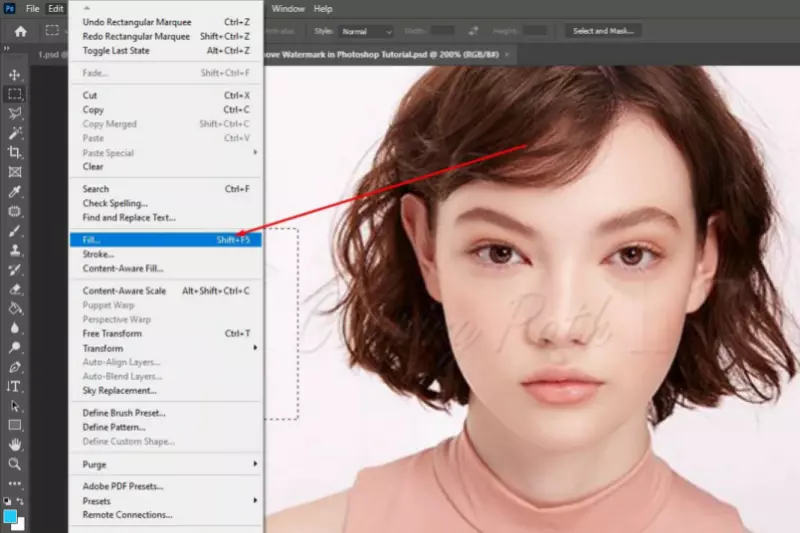This screenshot has width=800, height=533.
Task: Click the Home icon in options bar
Action: coord(20,32)
